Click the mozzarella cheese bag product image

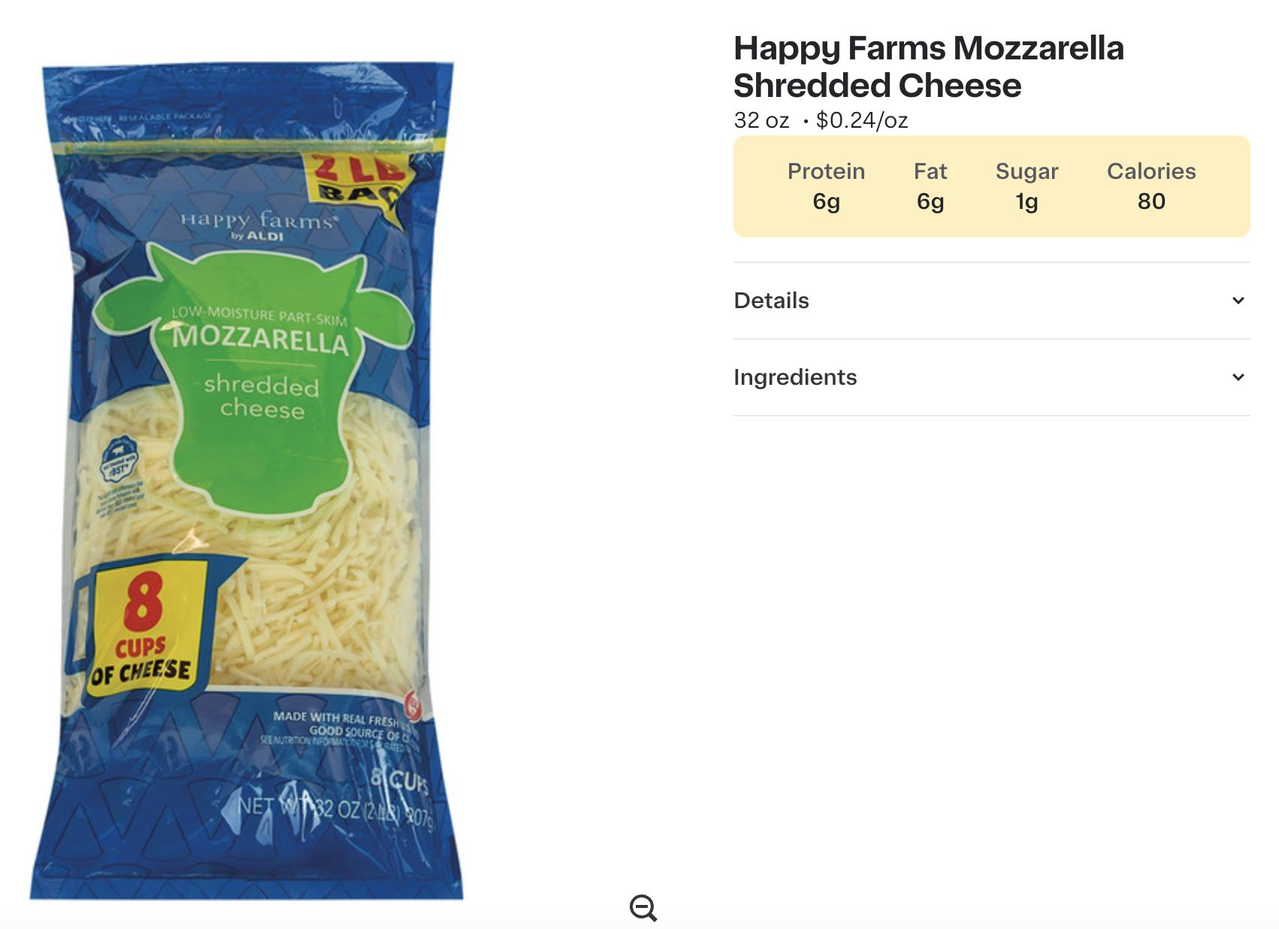pos(246,480)
